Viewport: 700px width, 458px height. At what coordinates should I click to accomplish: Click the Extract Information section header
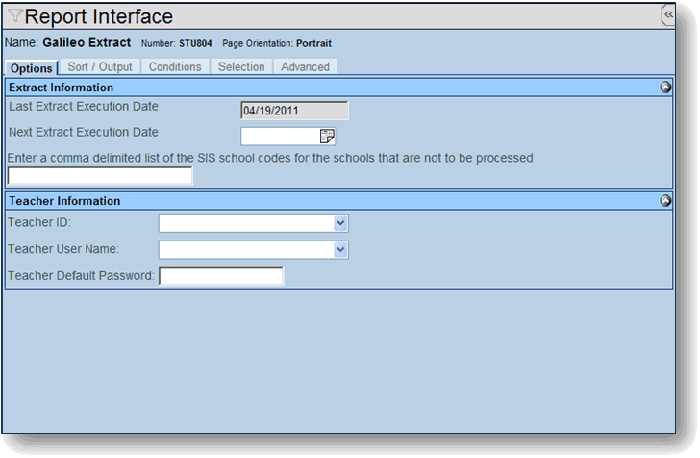tap(339, 87)
